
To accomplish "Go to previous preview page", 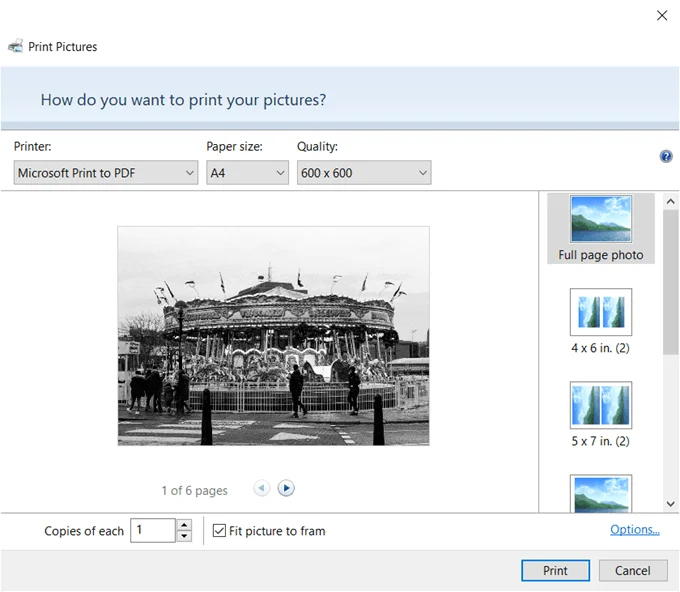I will point(262,488).
